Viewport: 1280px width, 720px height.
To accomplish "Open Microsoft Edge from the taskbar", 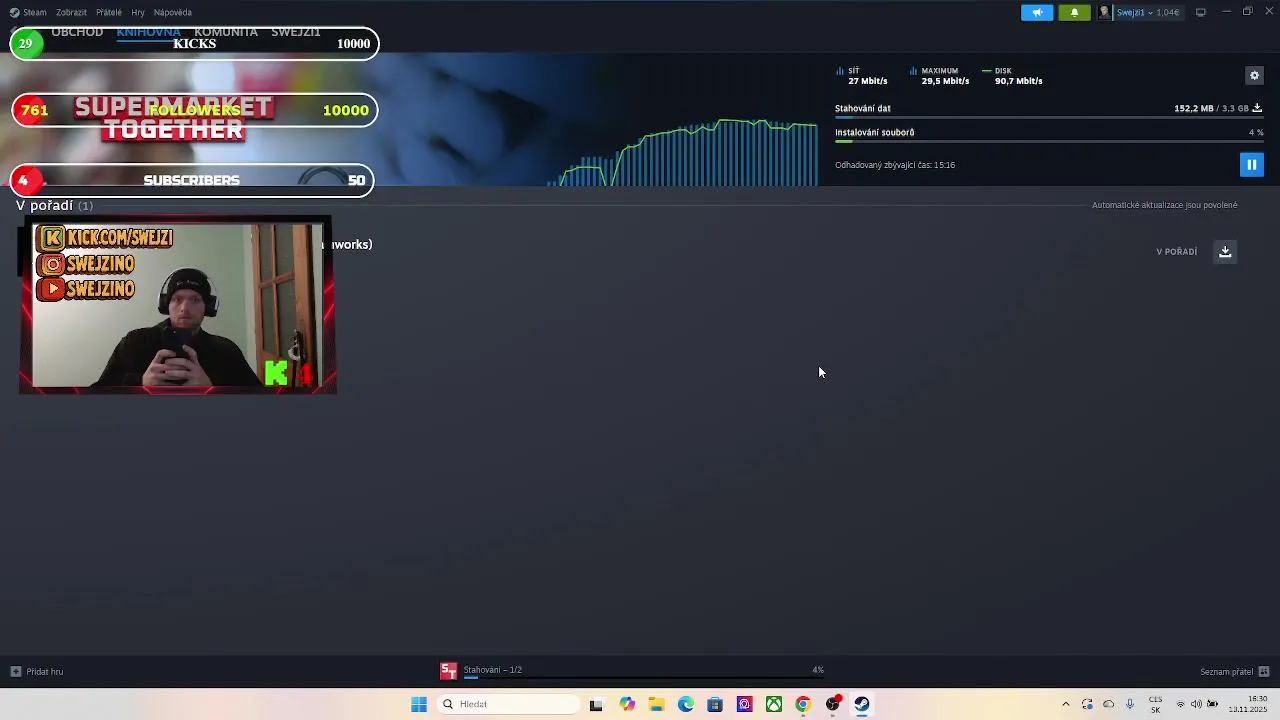I will [x=686, y=704].
